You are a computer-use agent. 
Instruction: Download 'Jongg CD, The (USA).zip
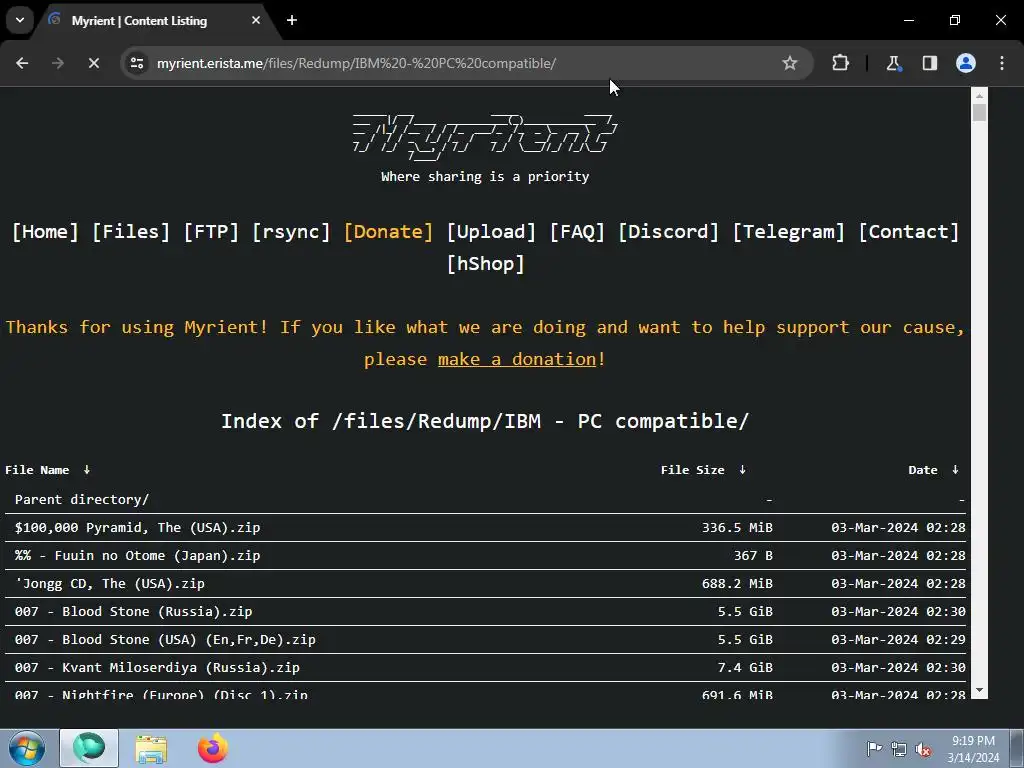pyautogui.click(x=110, y=584)
